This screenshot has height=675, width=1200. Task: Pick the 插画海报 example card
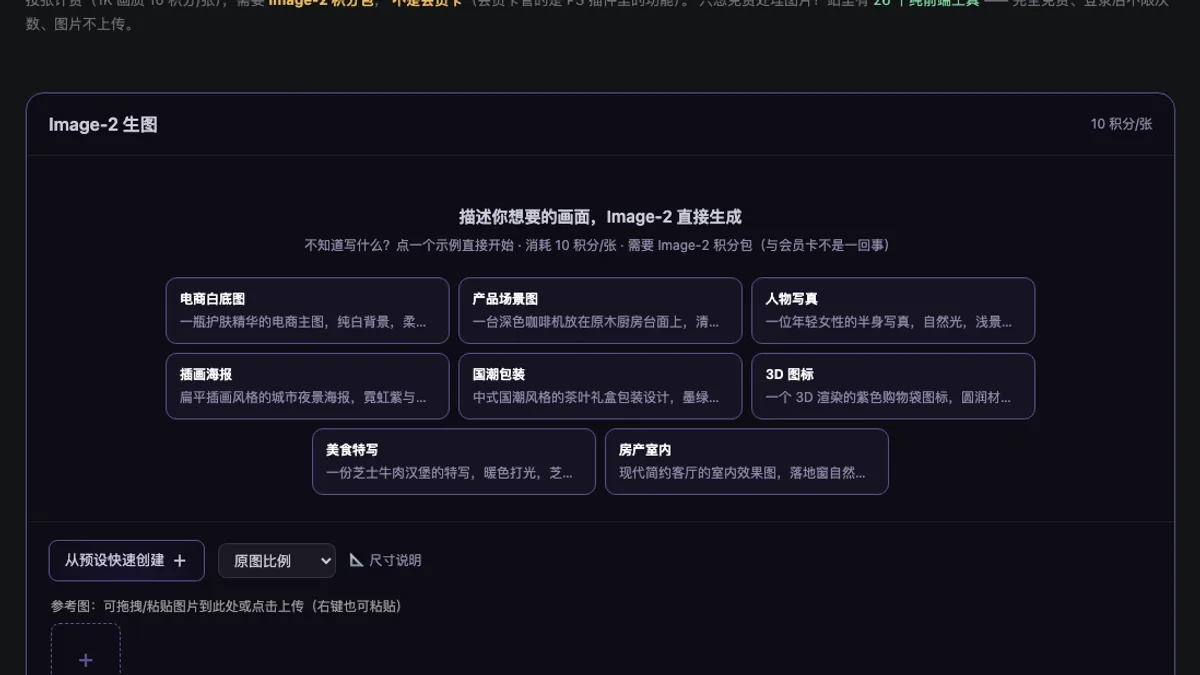(307, 386)
